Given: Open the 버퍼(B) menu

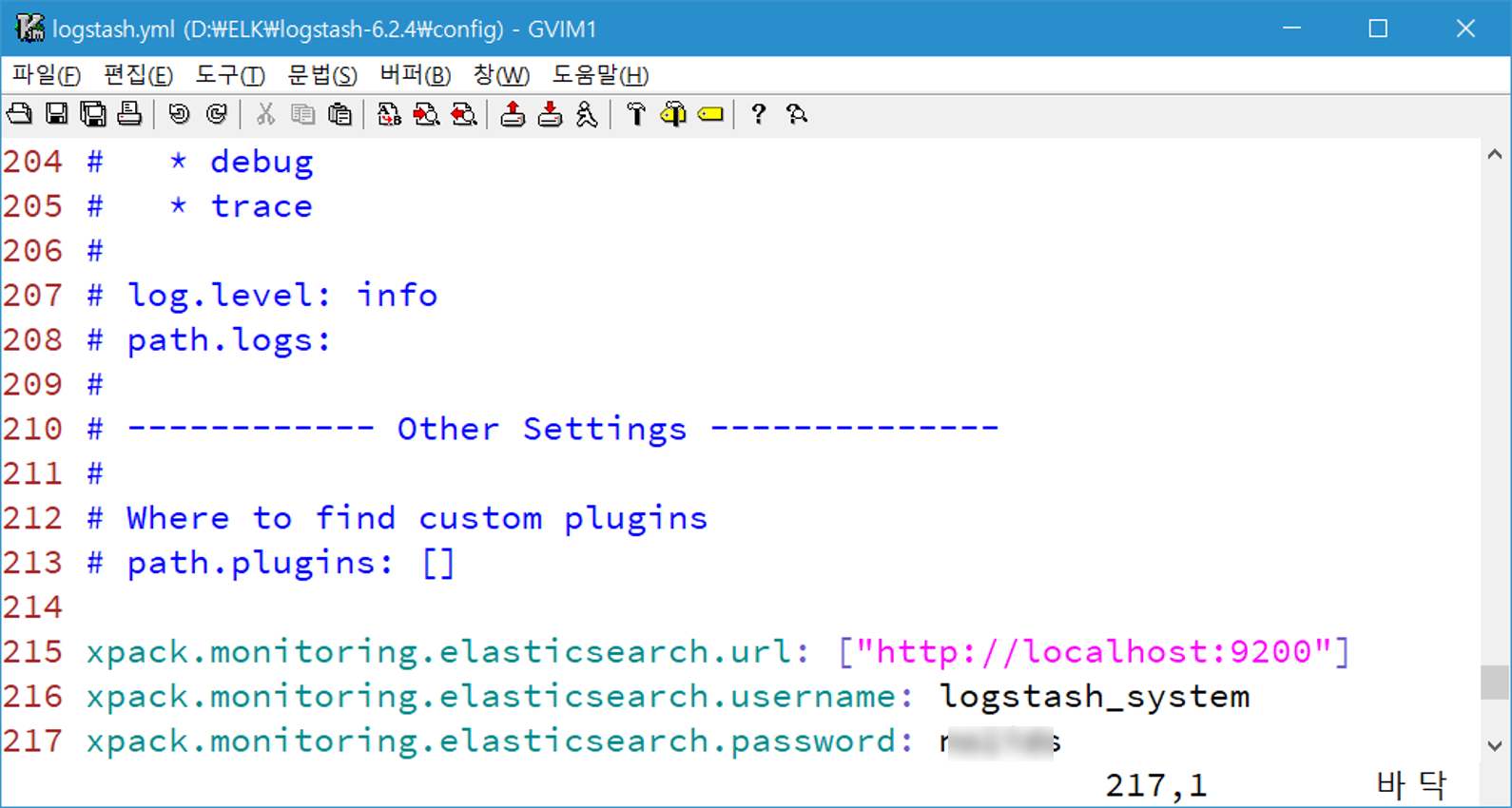Looking at the screenshot, I should click(415, 75).
